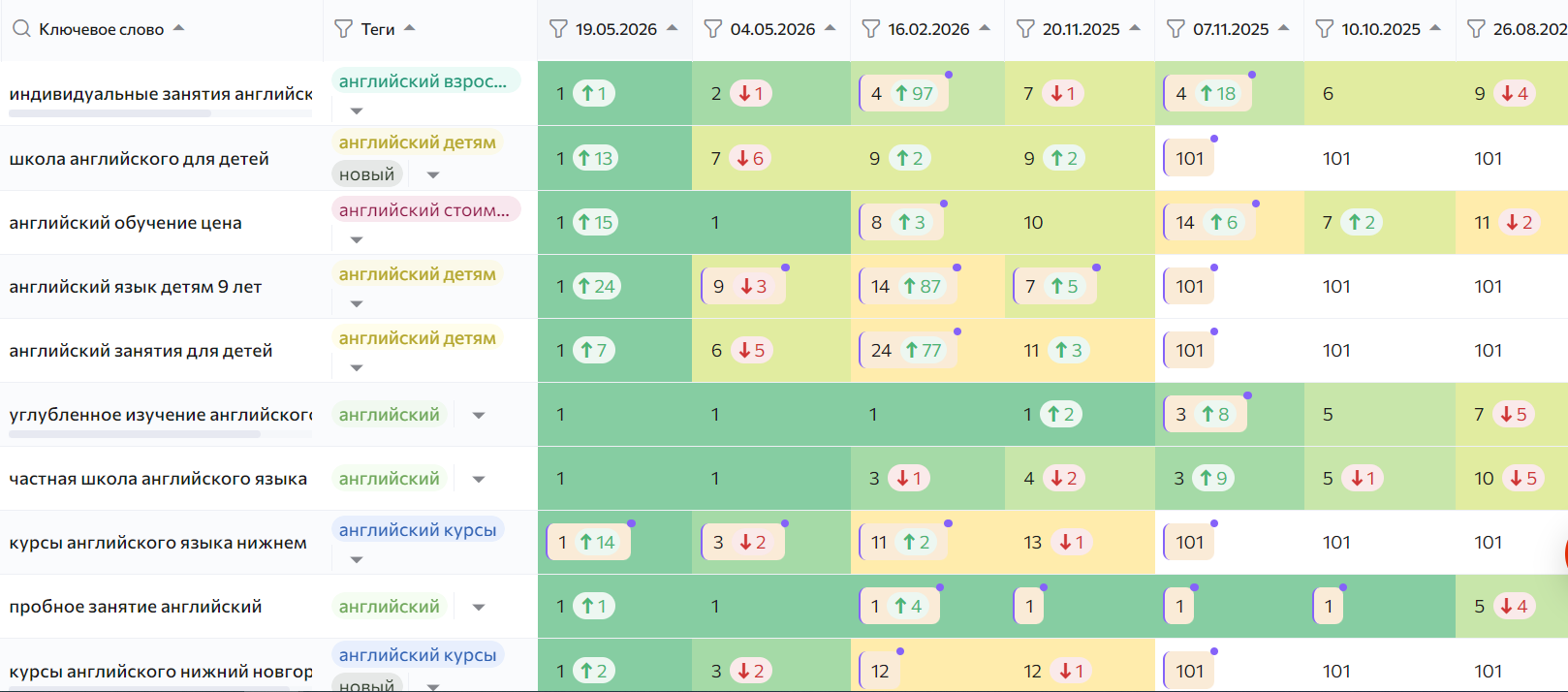Click the filter funnel for 10.10.2025
Viewport: 1568px width, 692px height.
tap(1325, 29)
